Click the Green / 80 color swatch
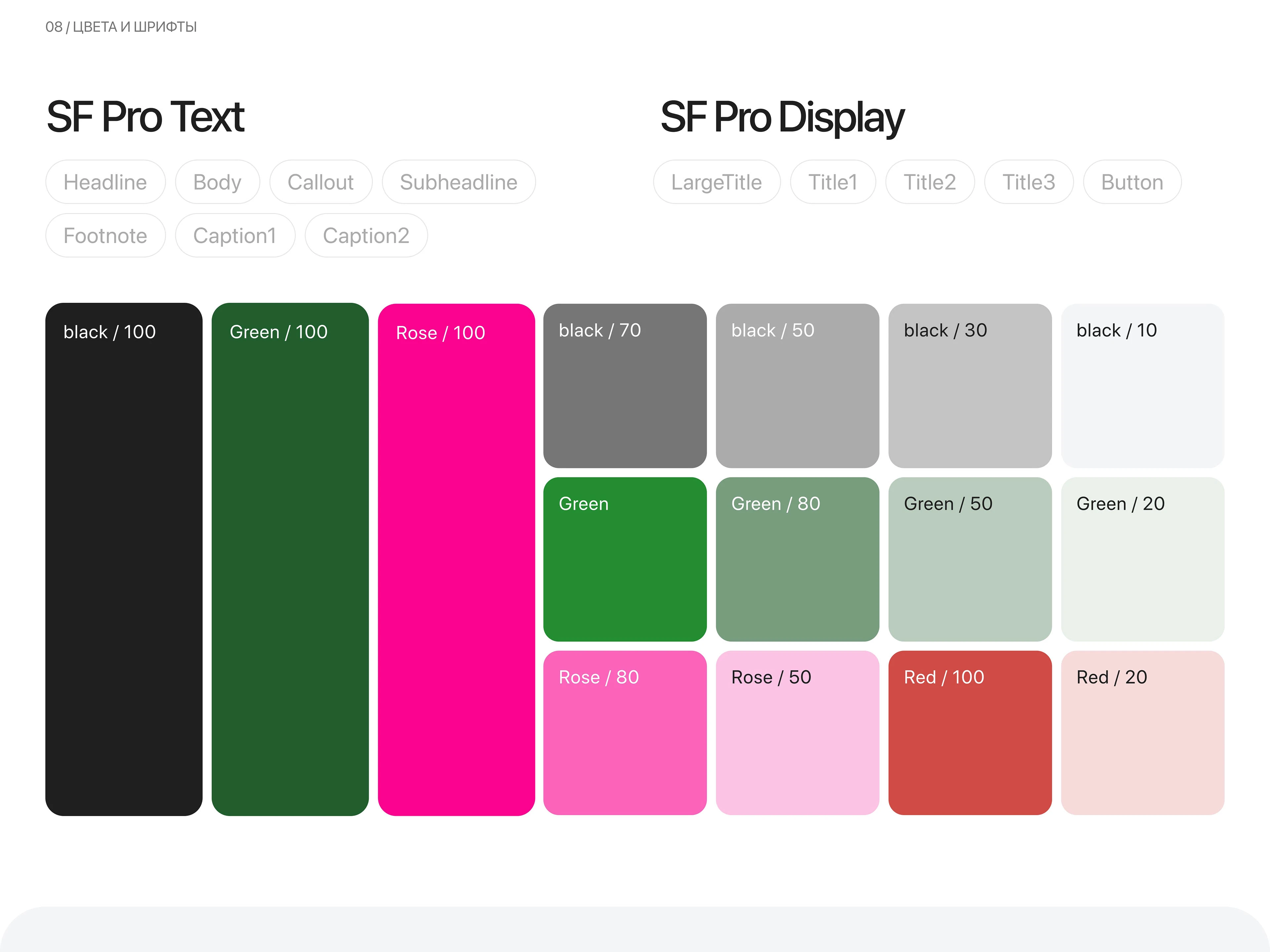 point(797,559)
